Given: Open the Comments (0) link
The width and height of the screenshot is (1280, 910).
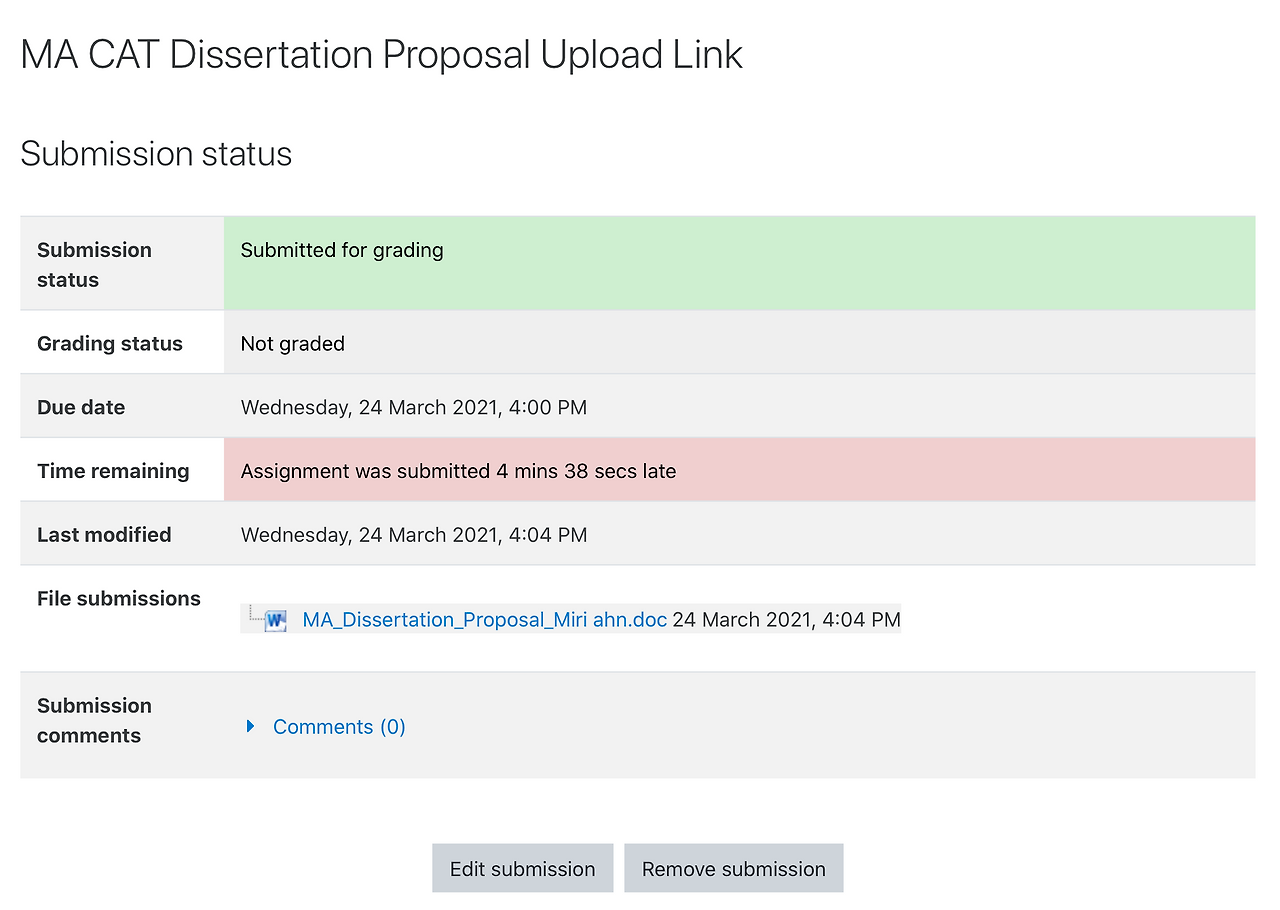Looking at the screenshot, I should tap(339, 727).
